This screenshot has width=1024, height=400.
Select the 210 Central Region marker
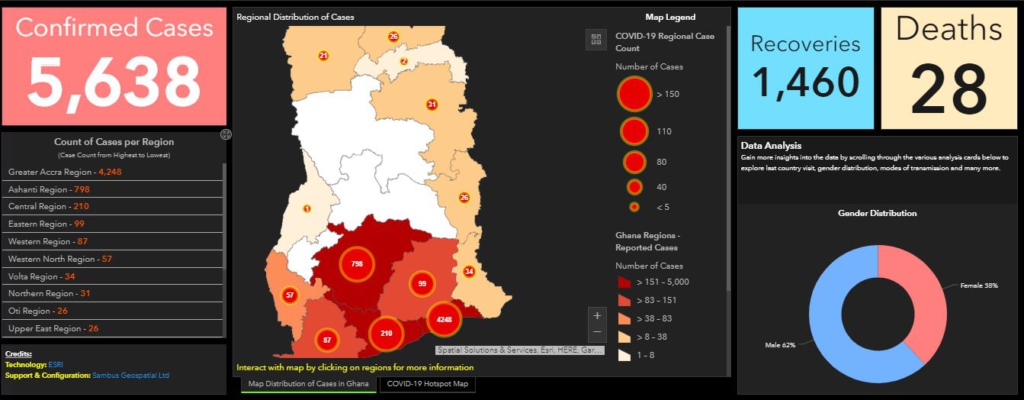click(x=386, y=333)
